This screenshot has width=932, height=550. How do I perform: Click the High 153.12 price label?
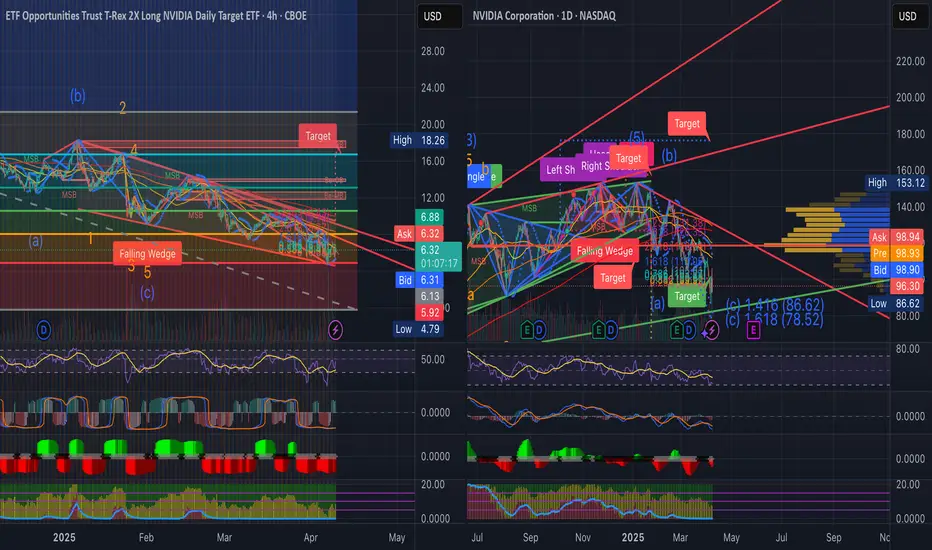[x=896, y=183]
